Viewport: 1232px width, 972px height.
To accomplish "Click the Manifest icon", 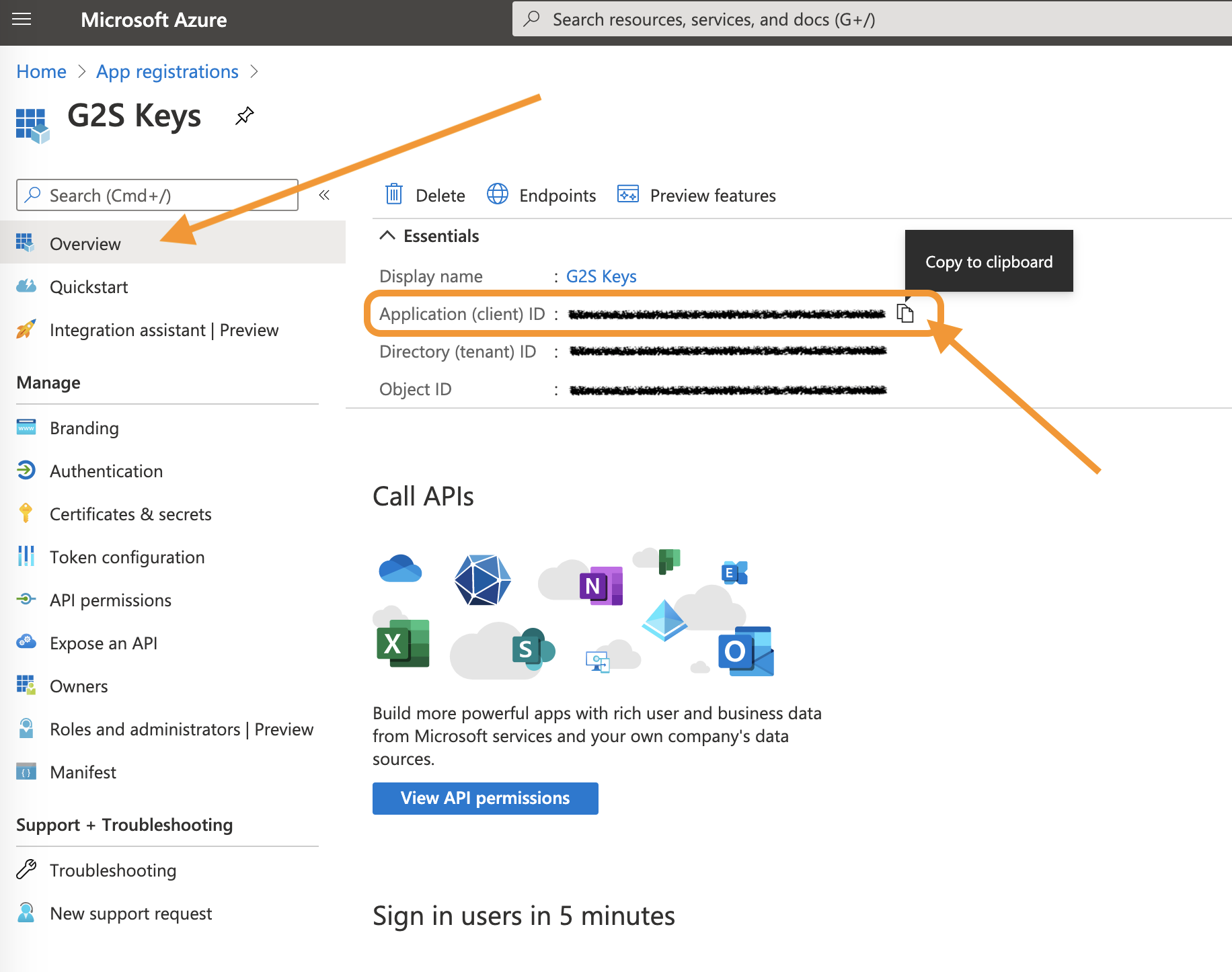I will pos(26,771).
